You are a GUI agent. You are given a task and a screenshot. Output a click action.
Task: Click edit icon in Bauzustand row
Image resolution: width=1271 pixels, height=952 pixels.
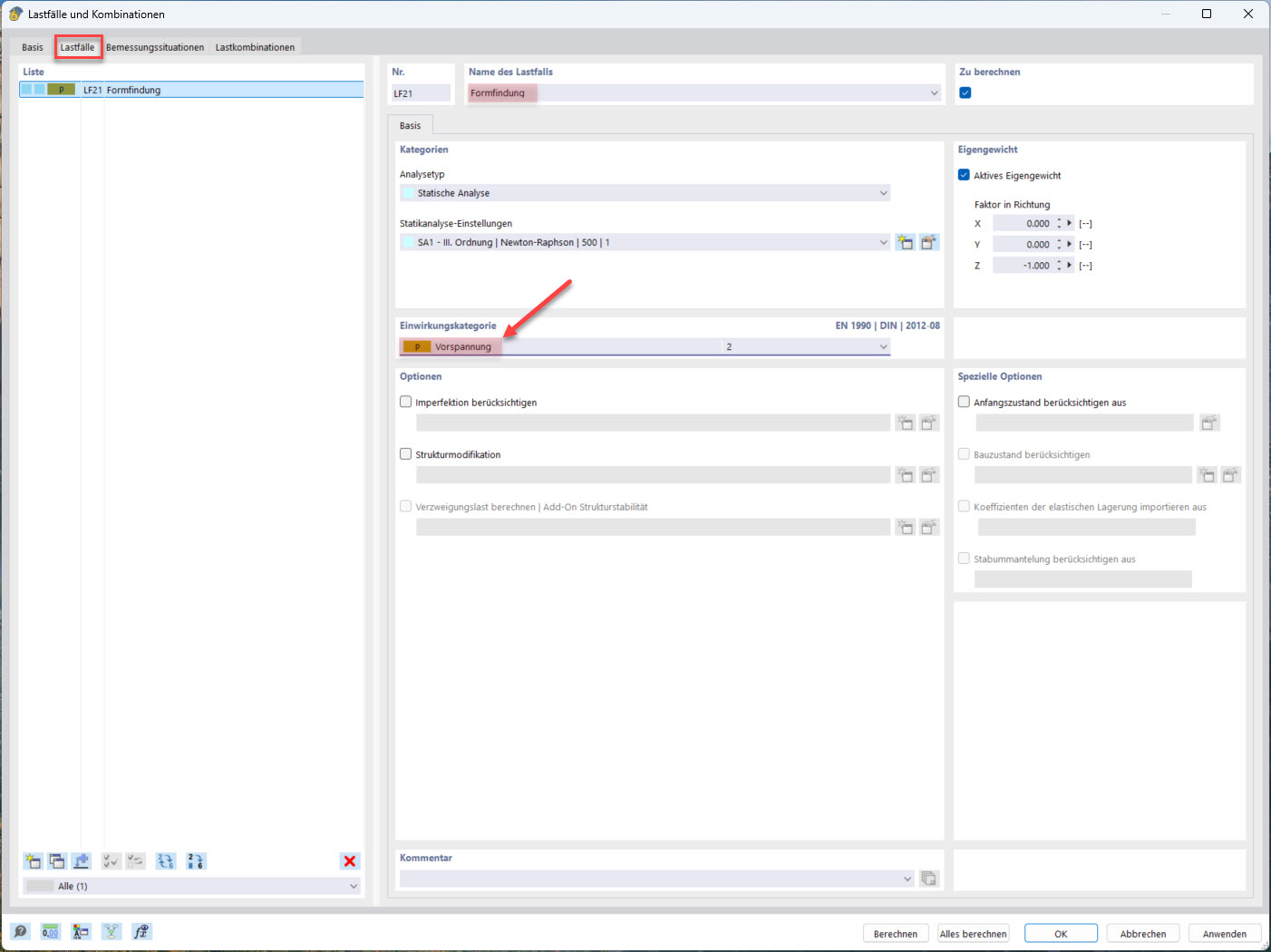click(x=1230, y=475)
